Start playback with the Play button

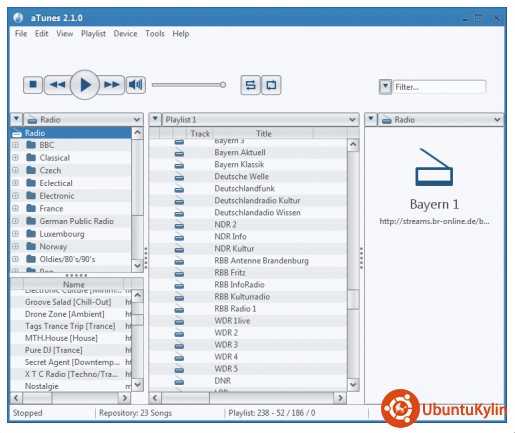85,85
